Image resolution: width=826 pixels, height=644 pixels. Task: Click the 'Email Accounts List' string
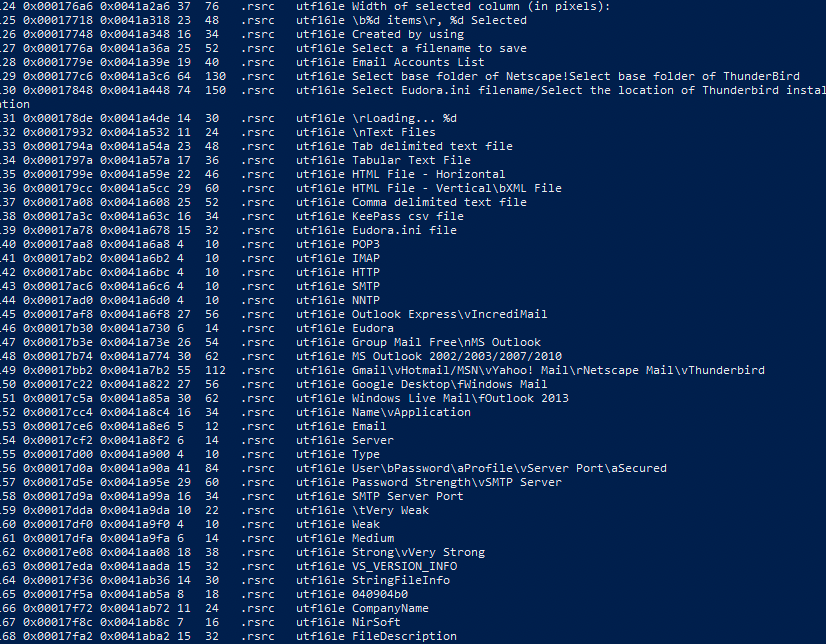pos(418,62)
